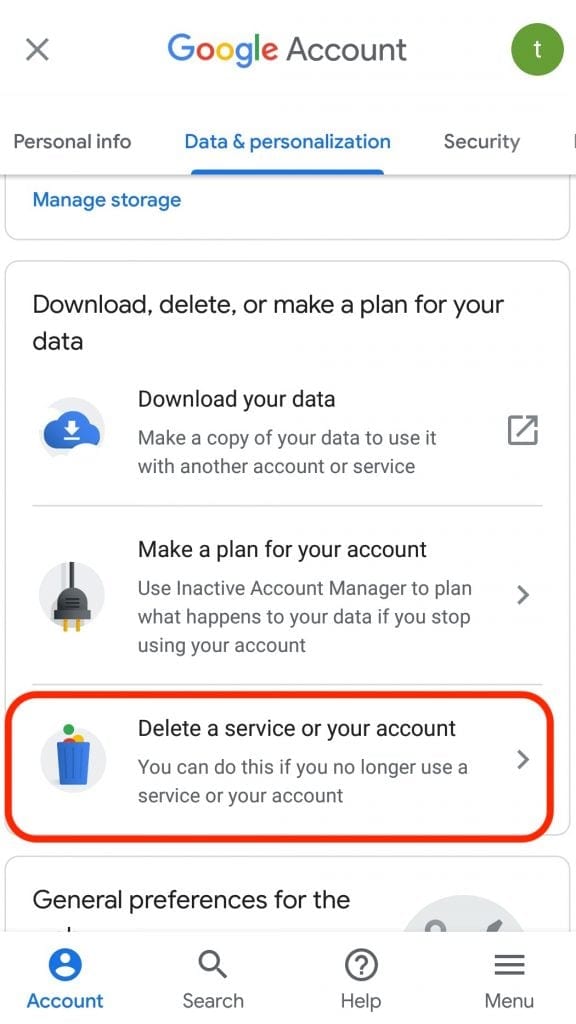Tap the Help question mark icon
Image resolution: width=576 pixels, height=1024 pixels.
coord(360,965)
